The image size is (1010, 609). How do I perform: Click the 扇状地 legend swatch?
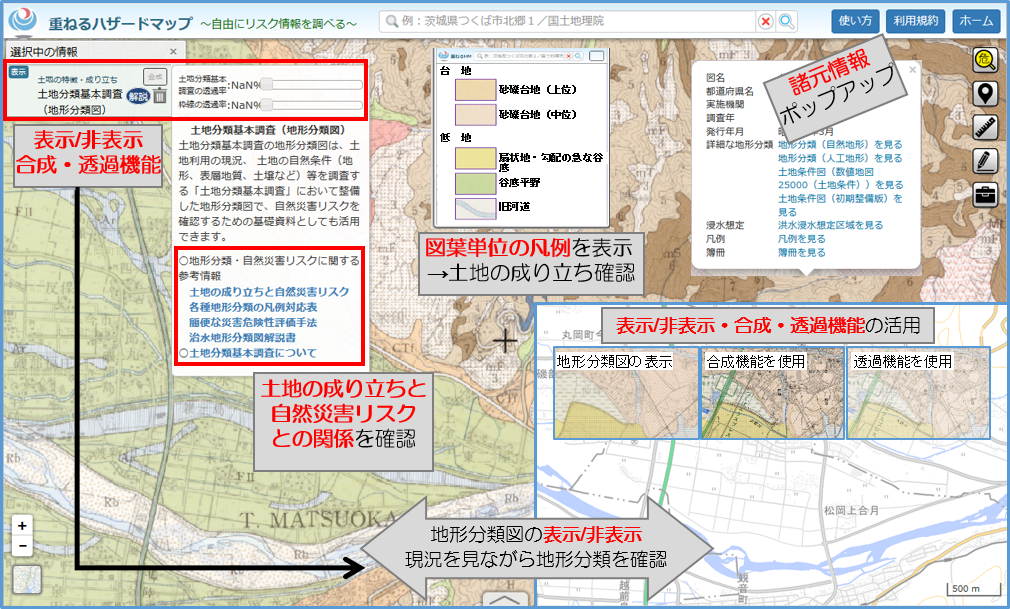(475, 158)
